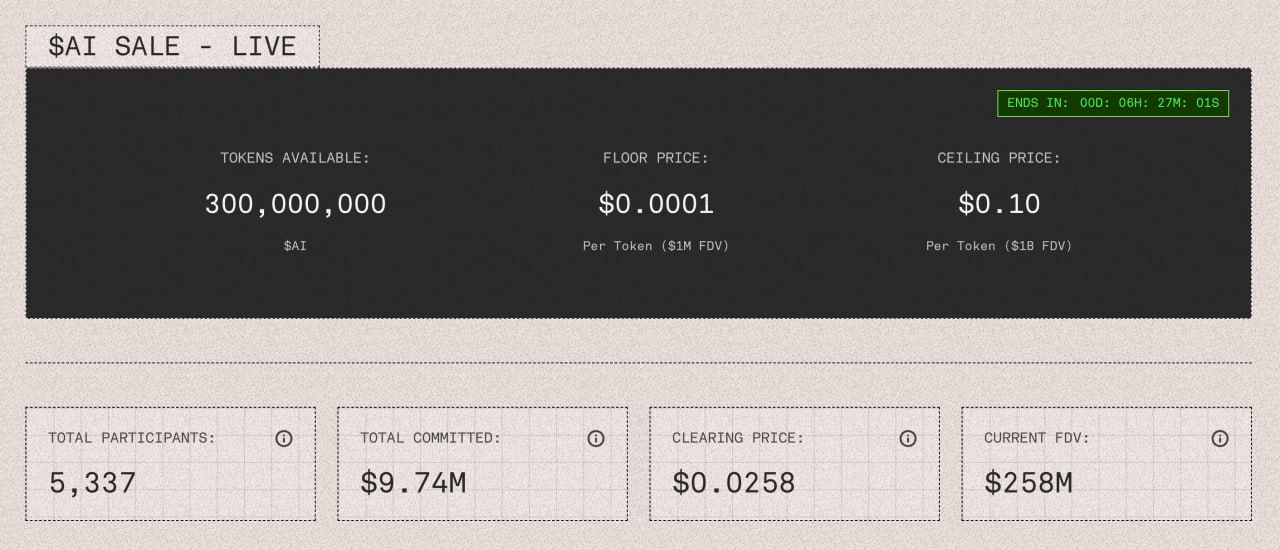Click the Per Token ($1B FDV) text
The height and width of the screenshot is (550, 1280).
[999, 245]
